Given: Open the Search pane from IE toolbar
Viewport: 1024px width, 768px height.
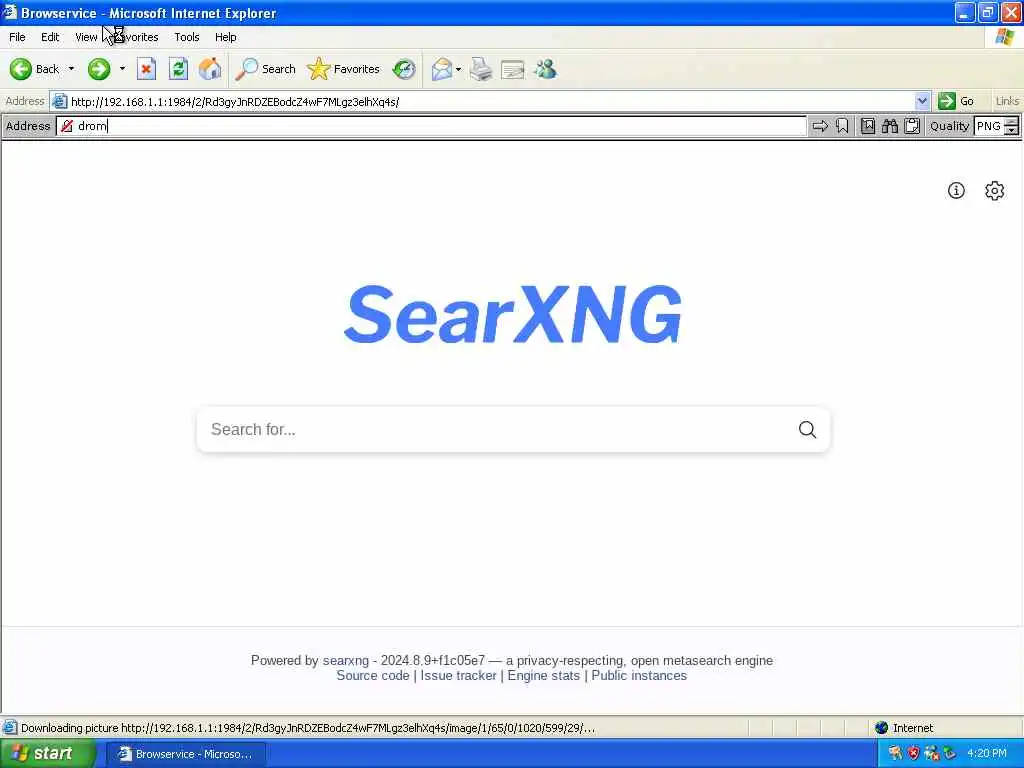Looking at the screenshot, I should point(266,69).
